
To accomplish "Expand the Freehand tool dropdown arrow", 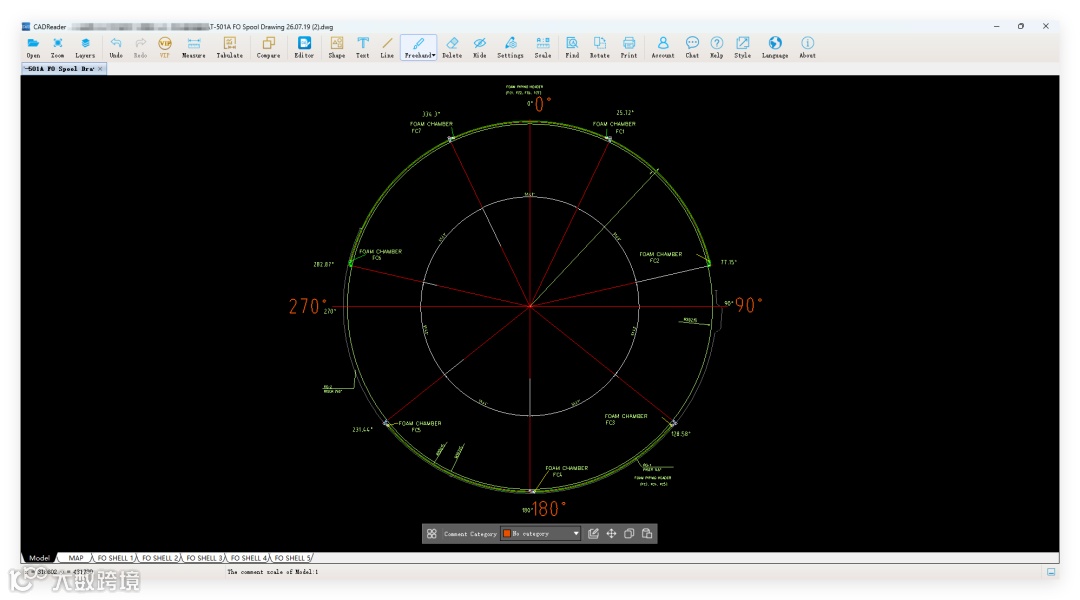I will [x=434, y=56].
